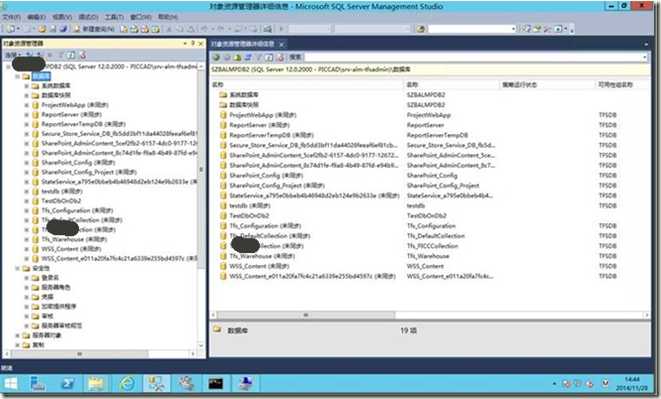Click the Synchronize icon in details toolbar
The image size is (661, 399).
point(248,57)
